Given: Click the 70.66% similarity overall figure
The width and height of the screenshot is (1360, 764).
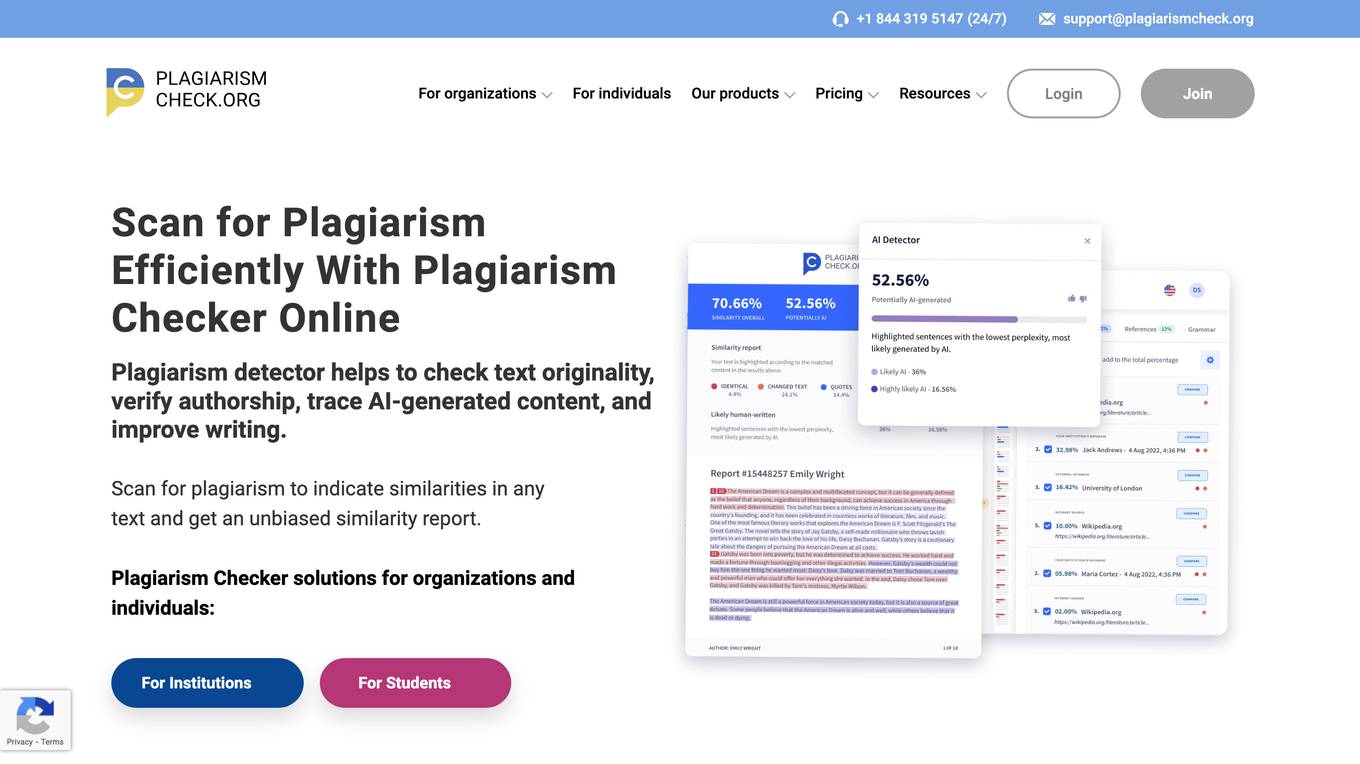Looking at the screenshot, I should click(x=737, y=303).
